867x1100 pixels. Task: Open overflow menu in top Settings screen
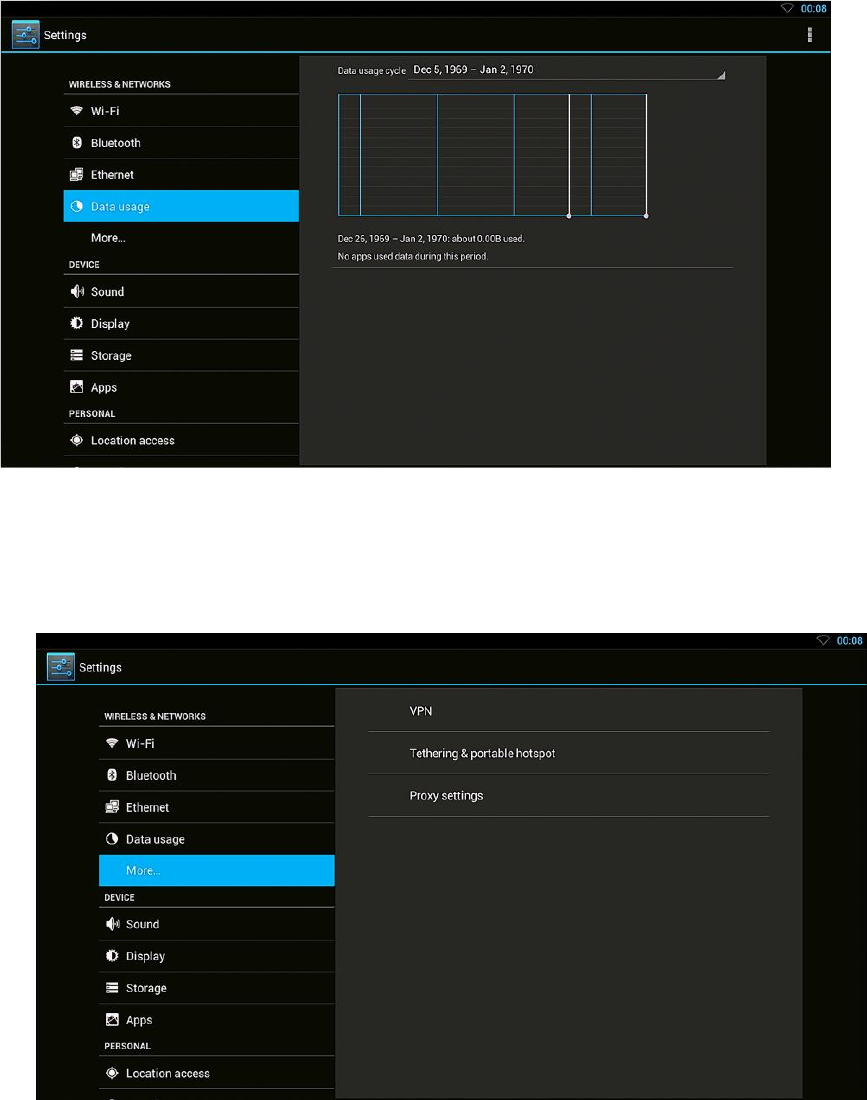coord(809,34)
